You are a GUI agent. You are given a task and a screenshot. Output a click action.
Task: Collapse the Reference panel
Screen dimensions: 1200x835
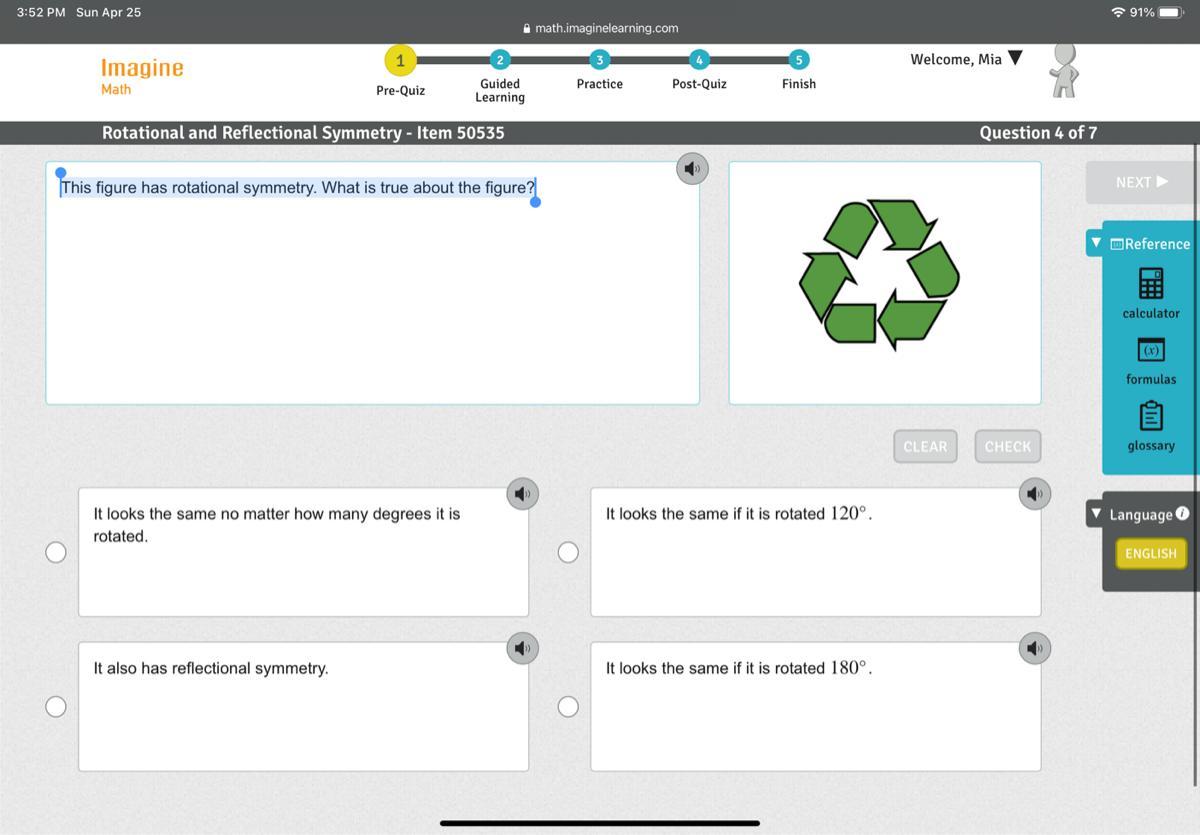pos(1096,243)
